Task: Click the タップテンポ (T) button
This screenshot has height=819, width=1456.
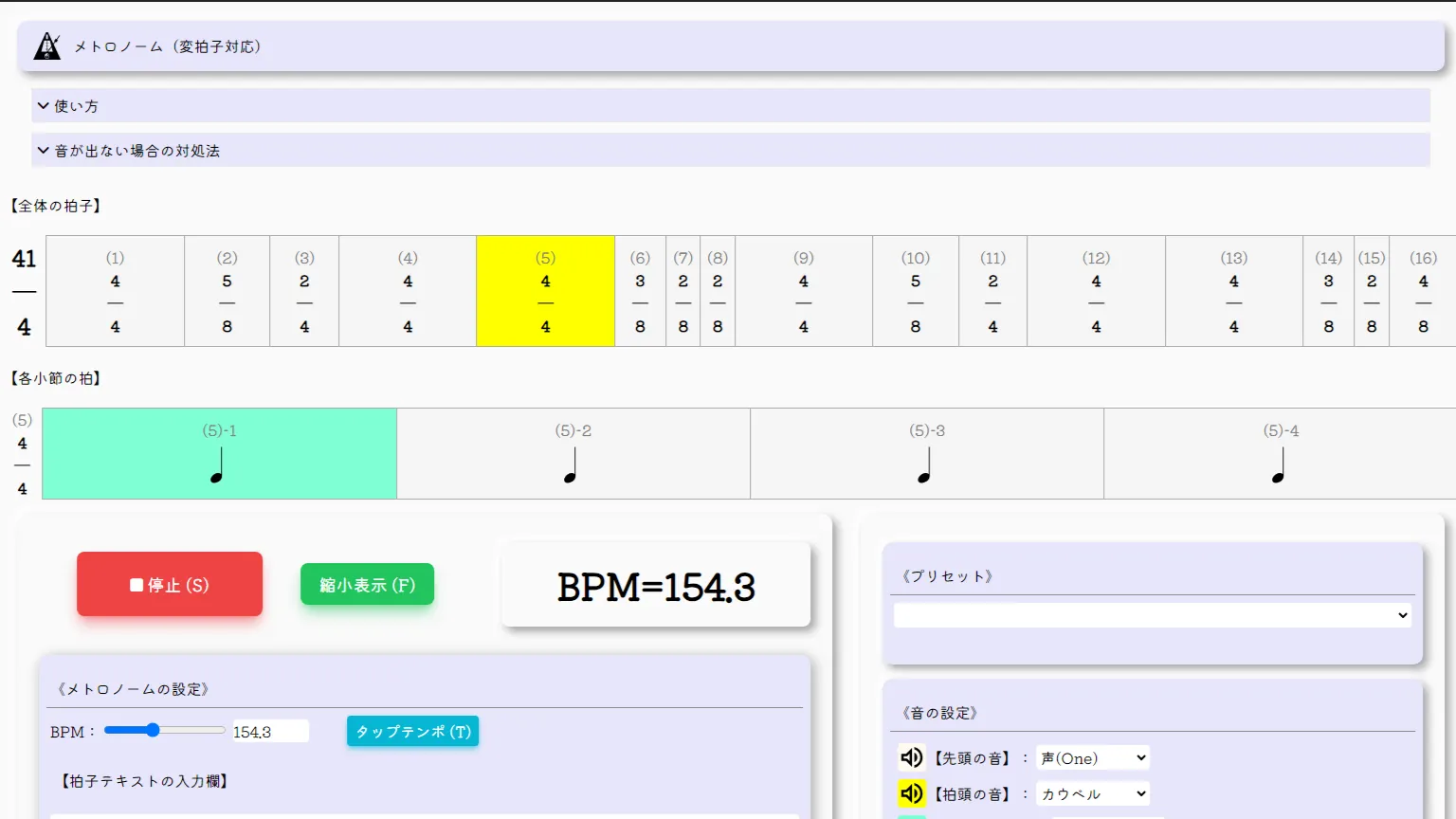Action: pyautogui.click(x=413, y=731)
